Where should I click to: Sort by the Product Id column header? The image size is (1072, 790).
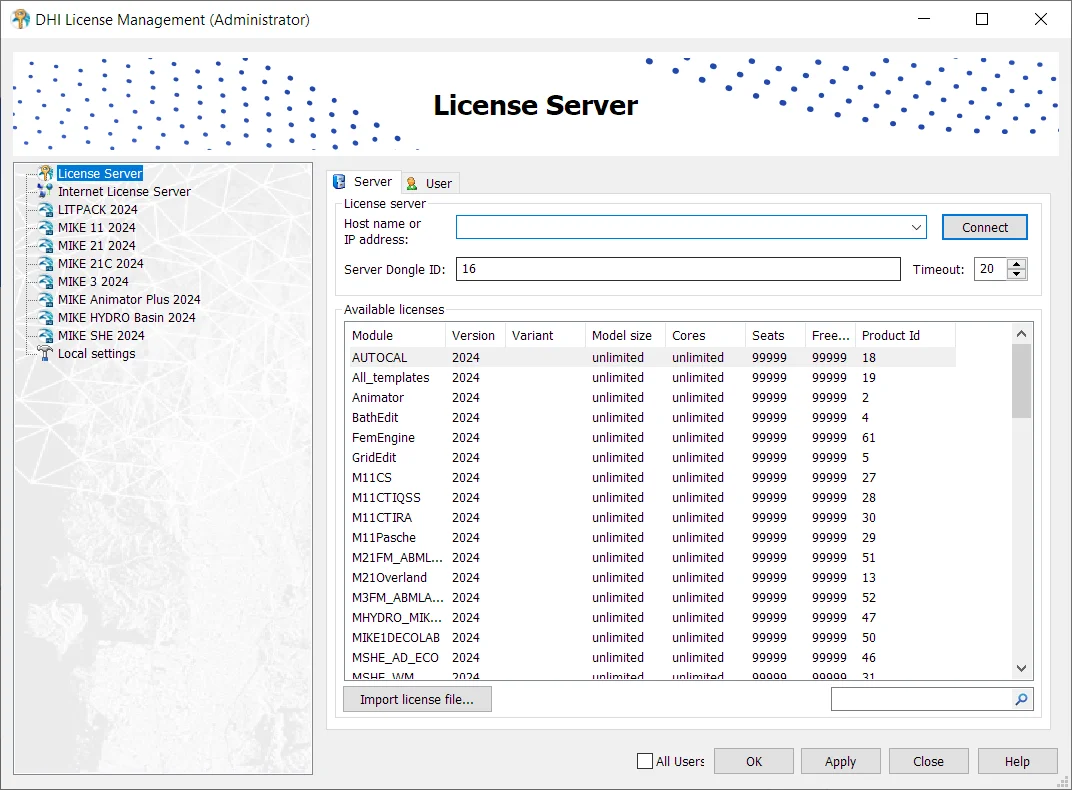tap(904, 336)
